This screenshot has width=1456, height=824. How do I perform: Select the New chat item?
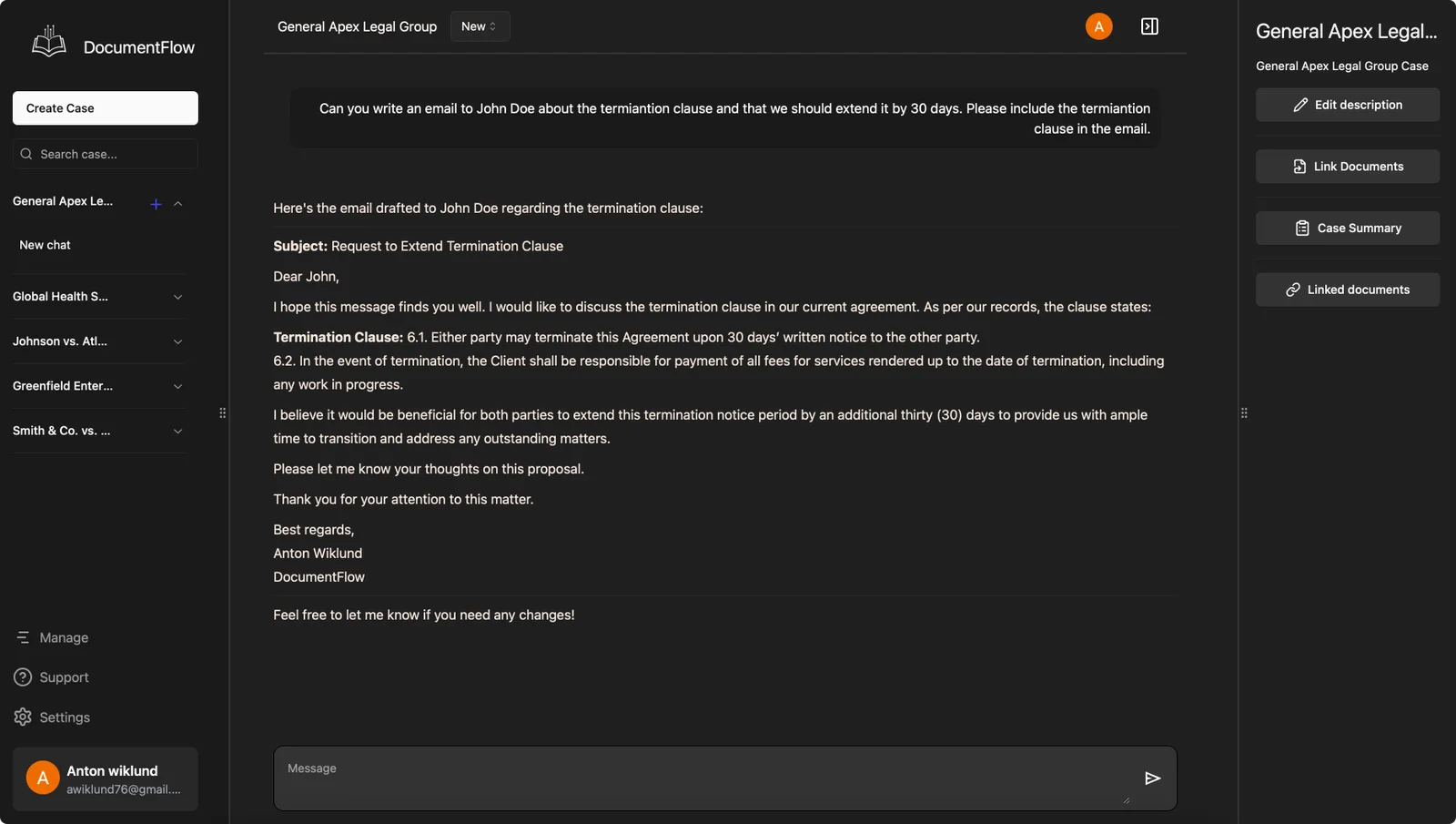coord(45,245)
